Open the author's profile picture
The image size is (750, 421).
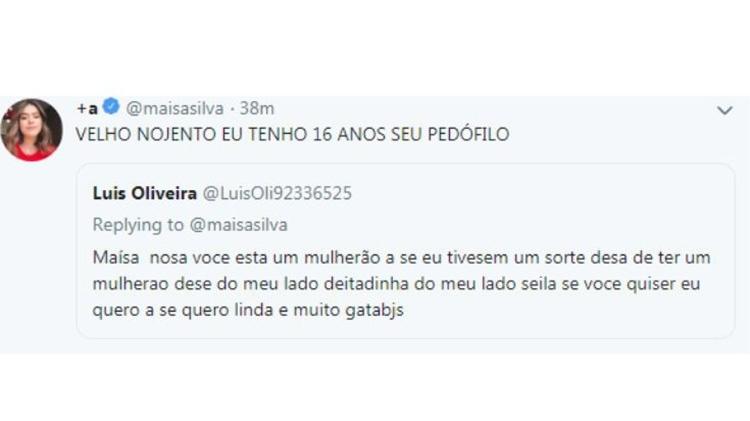coord(32,130)
